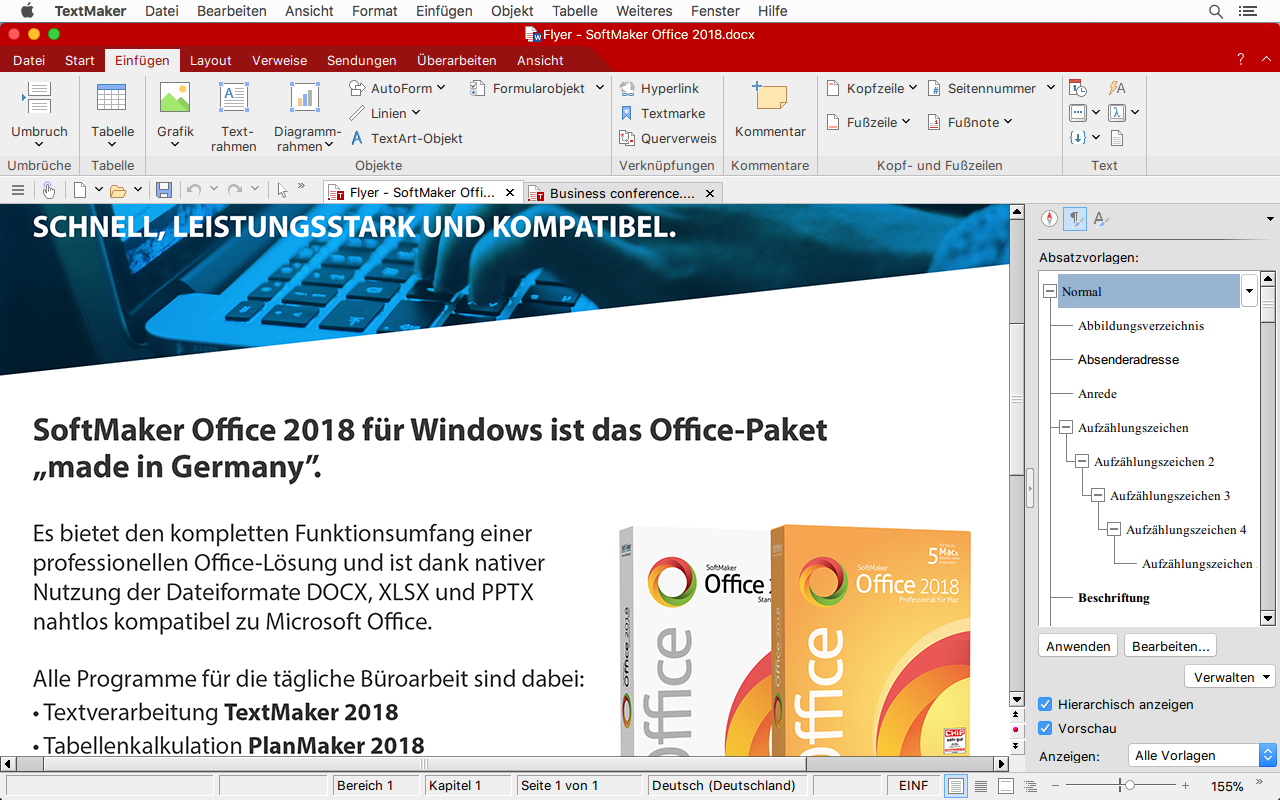
Task: Insert a Hyperlink from the ribbon
Action: pos(660,88)
